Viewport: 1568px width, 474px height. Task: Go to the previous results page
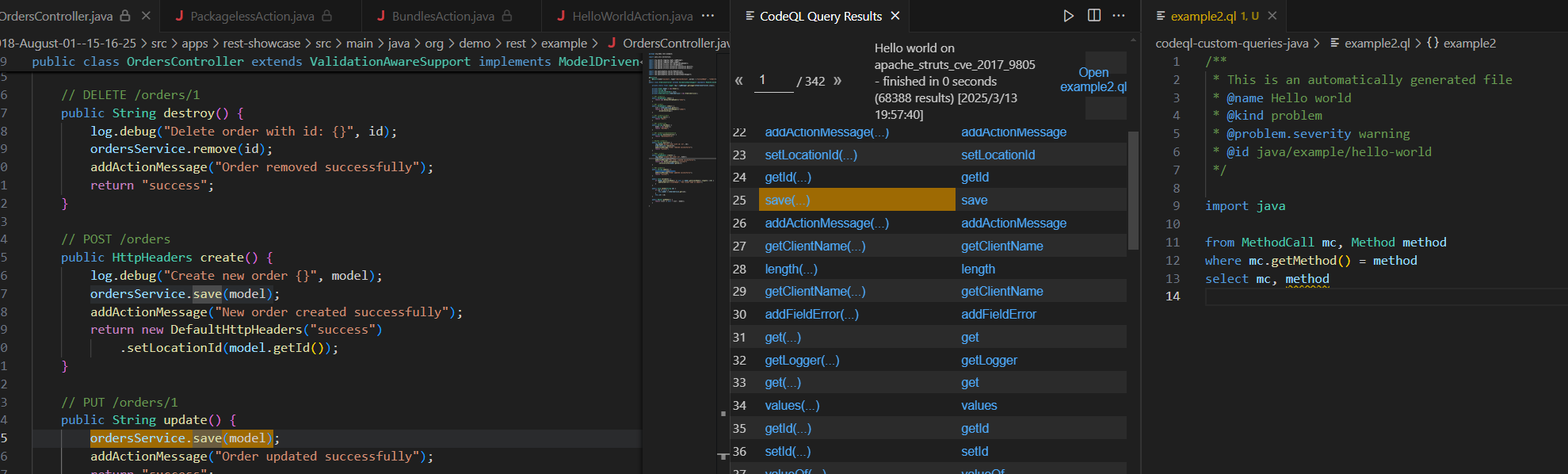(739, 81)
